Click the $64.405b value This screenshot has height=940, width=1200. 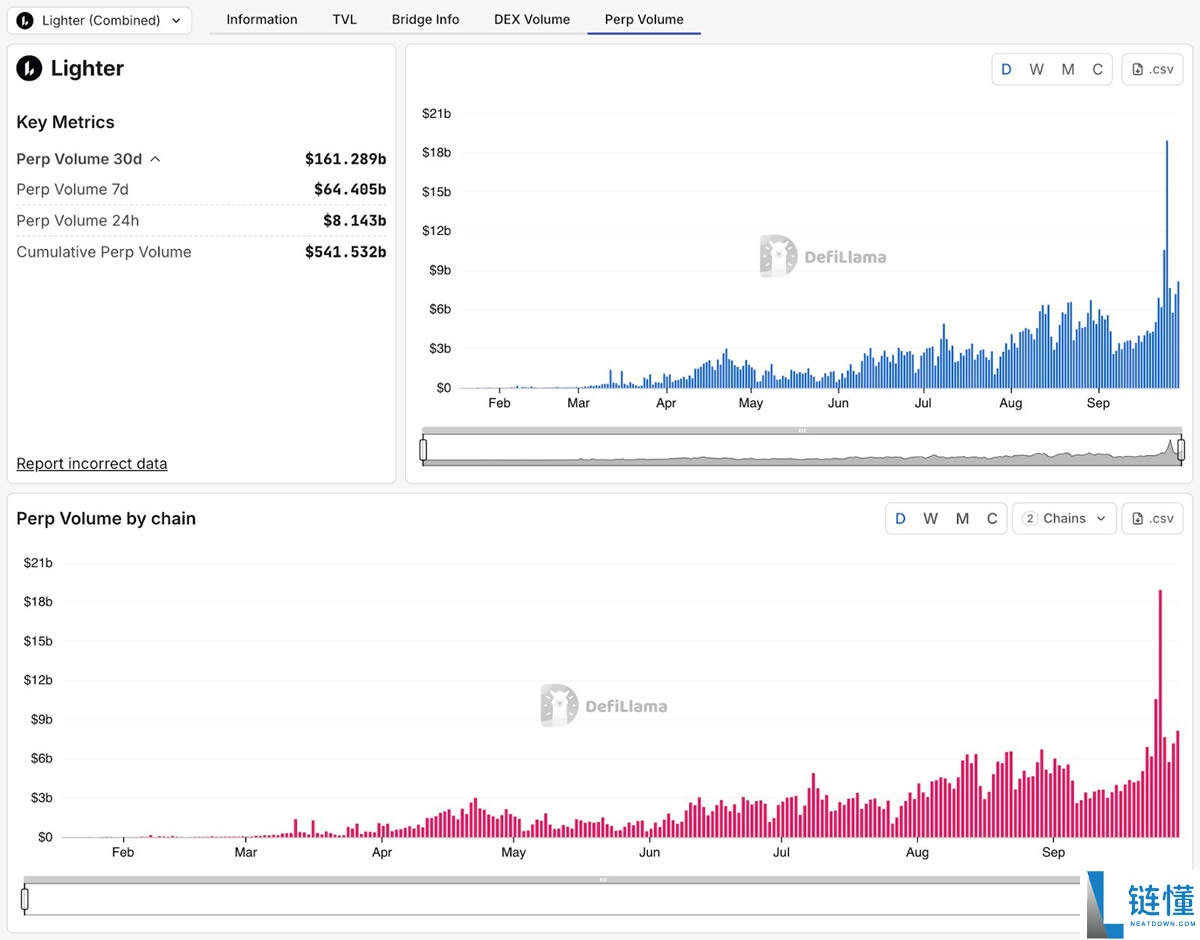tap(350, 189)
